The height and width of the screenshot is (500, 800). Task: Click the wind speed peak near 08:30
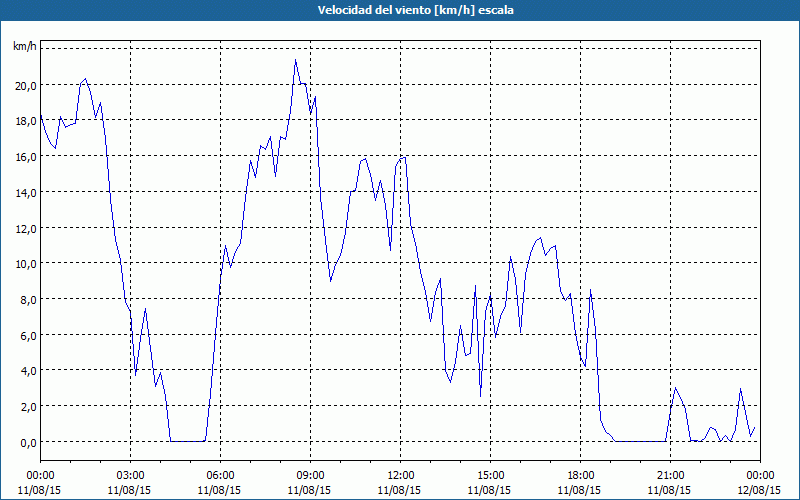point(295,60)
